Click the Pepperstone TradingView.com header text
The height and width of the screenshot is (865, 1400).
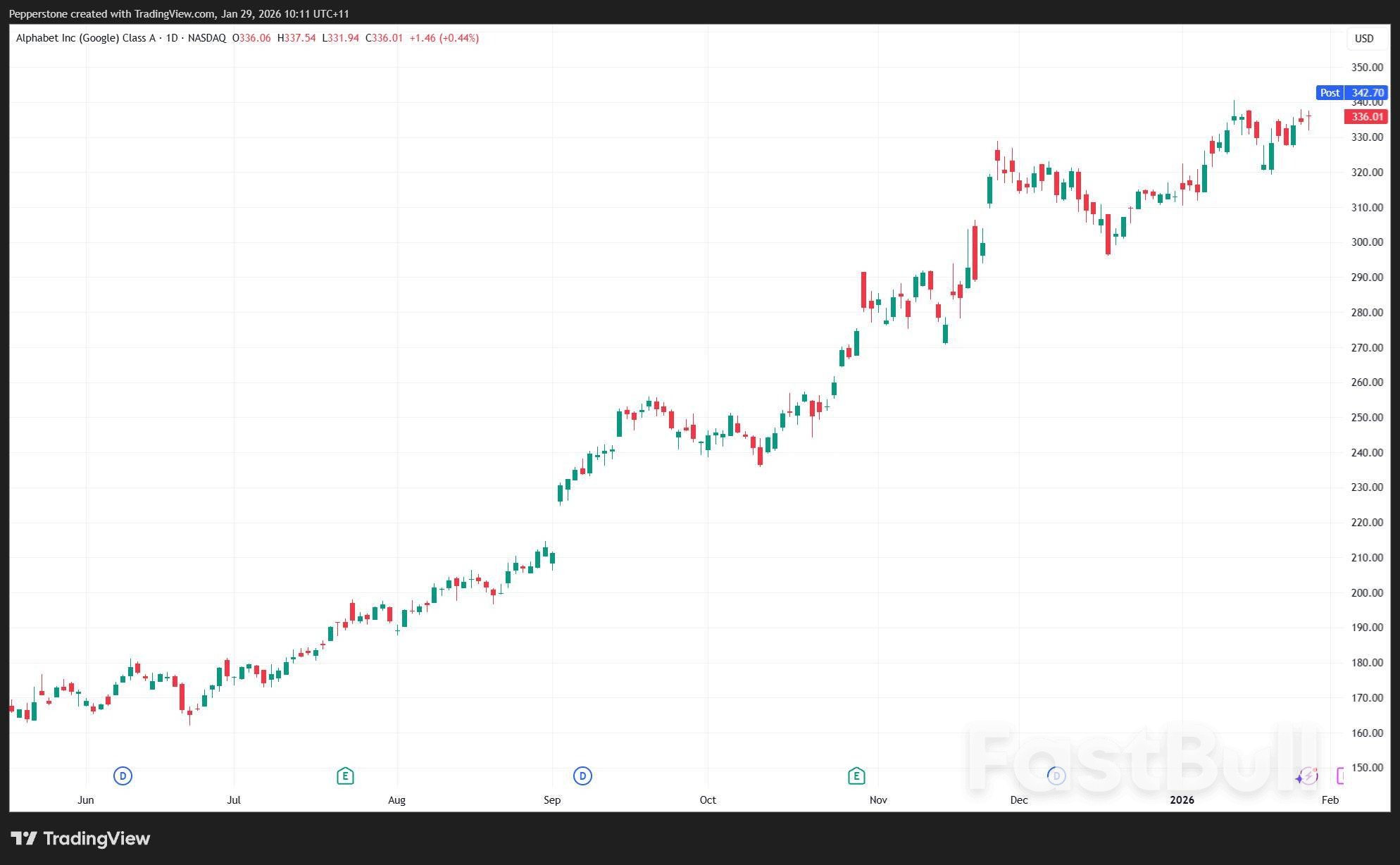(x=179, y=13)
